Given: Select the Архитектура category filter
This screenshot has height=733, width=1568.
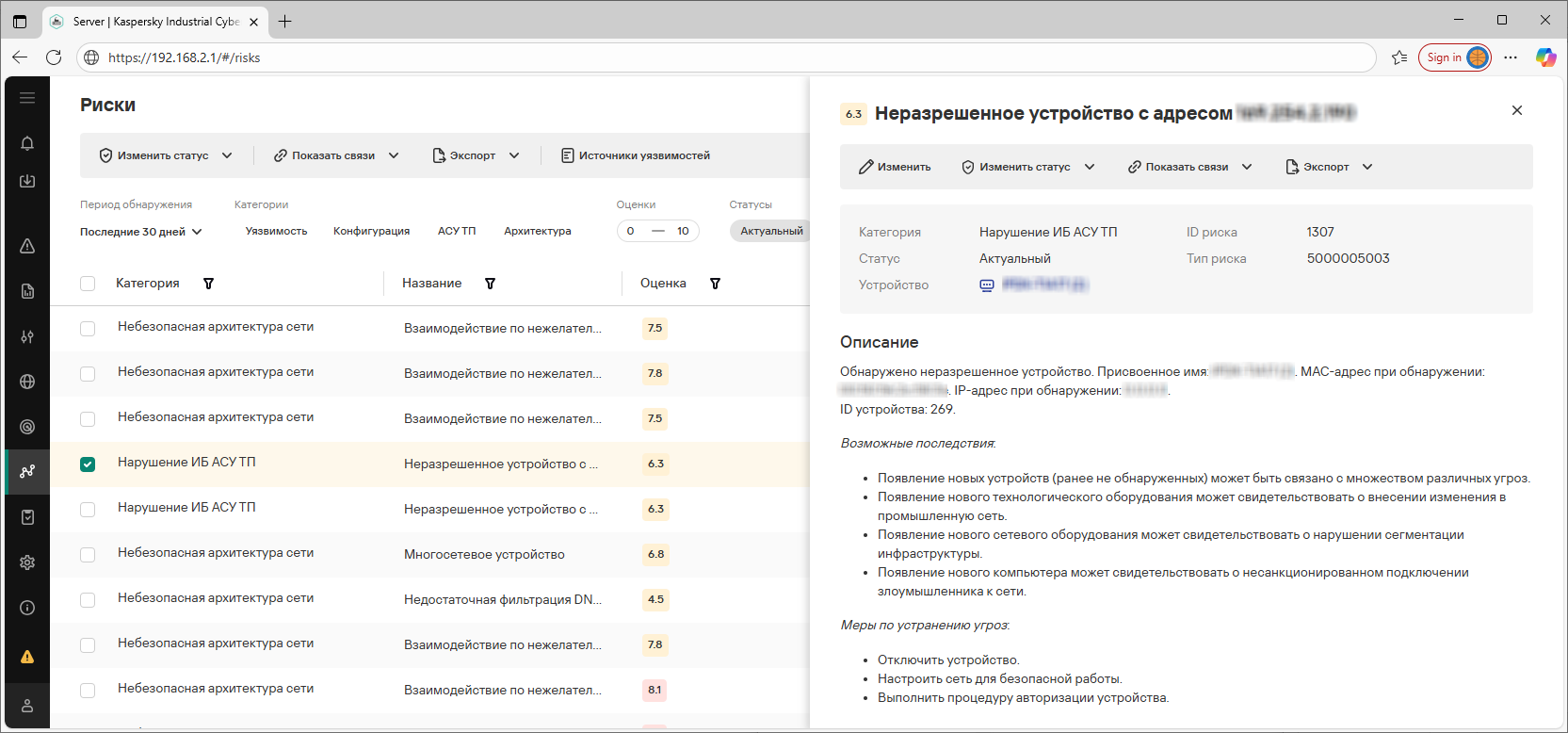Looking at the screenshot, I should pyautogui.click(x=537, y=231).
